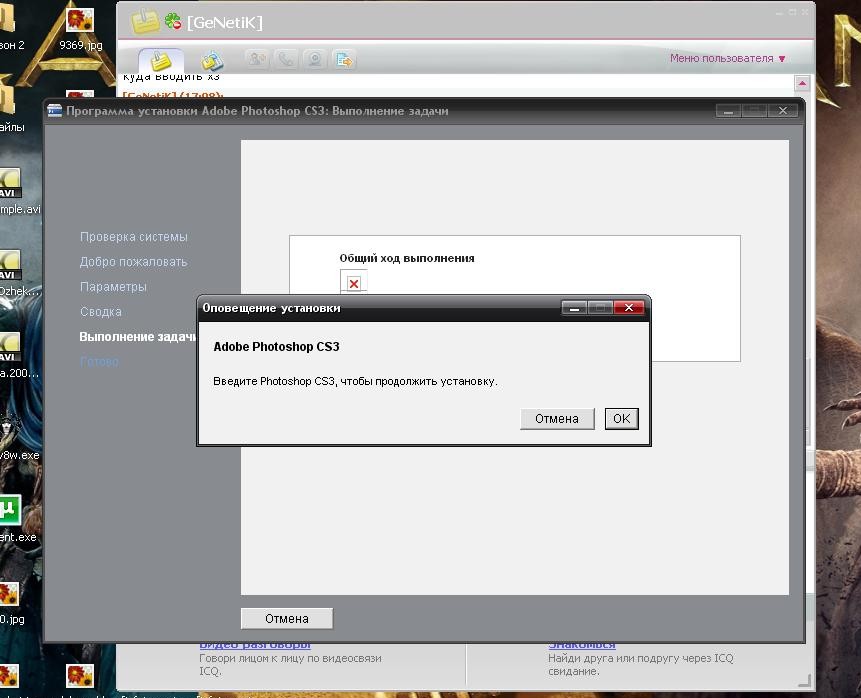861x698 pixels.
Task: Click the Параметры step in the installer sidebar
Action: click(x=113, y=286)
